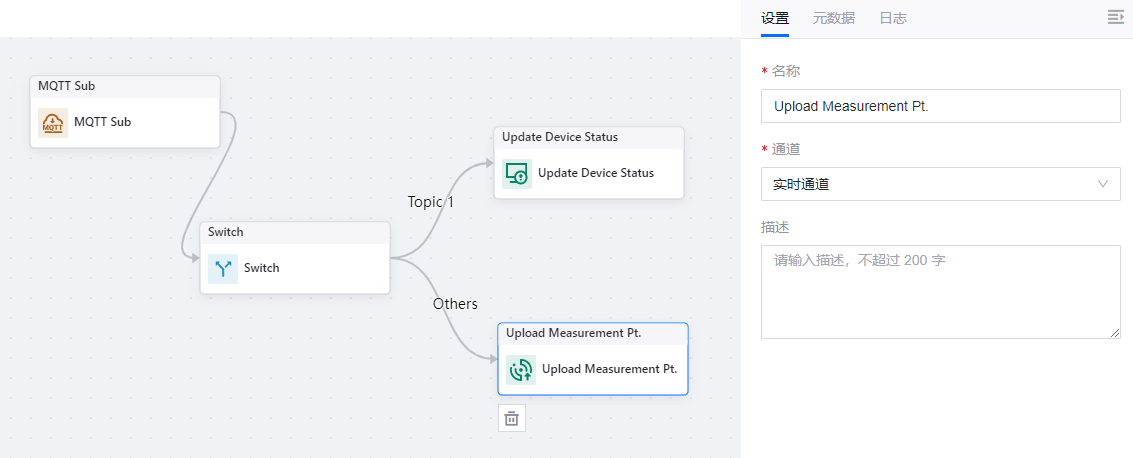Click the MQTT Sub node icon
The height and width of the screenshot is (458, 1133).
pyautogui.click(x=53, y=123)
